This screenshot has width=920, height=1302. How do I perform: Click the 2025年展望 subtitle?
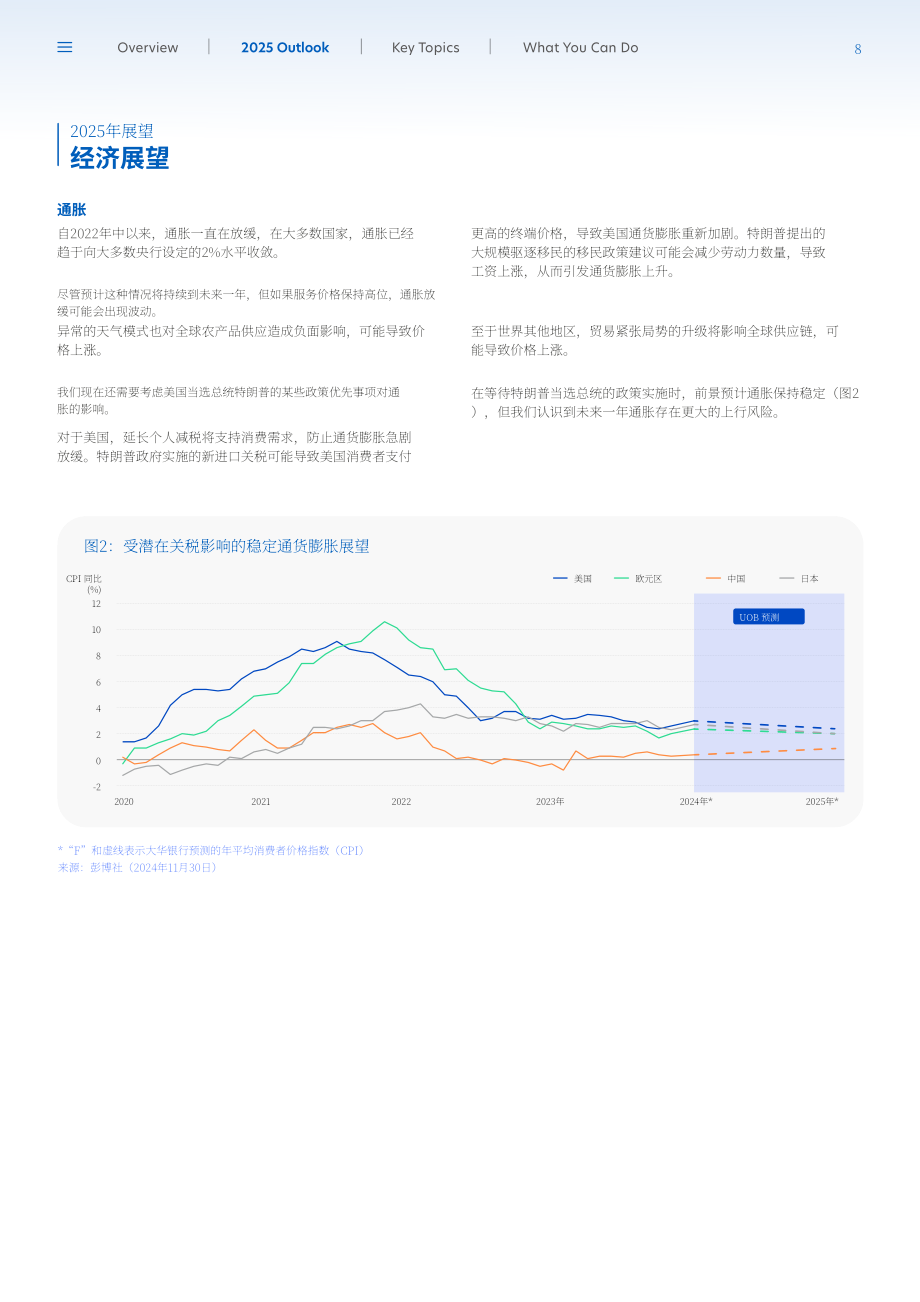(x=111, y=131)
